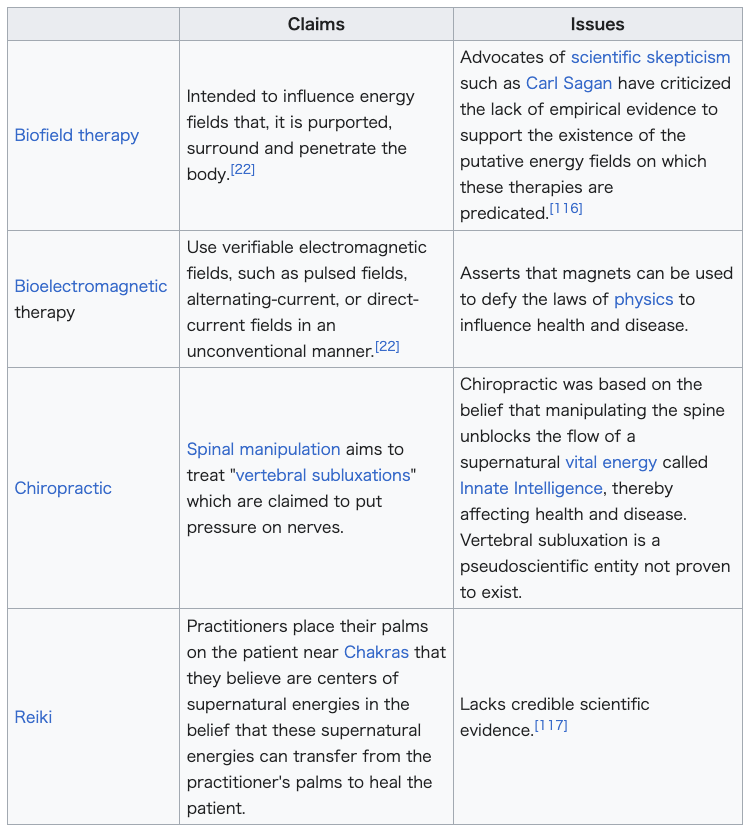This screenshot has width=751, height=834.
Task: Click the Claims column header
Action: tap(316, 24)
